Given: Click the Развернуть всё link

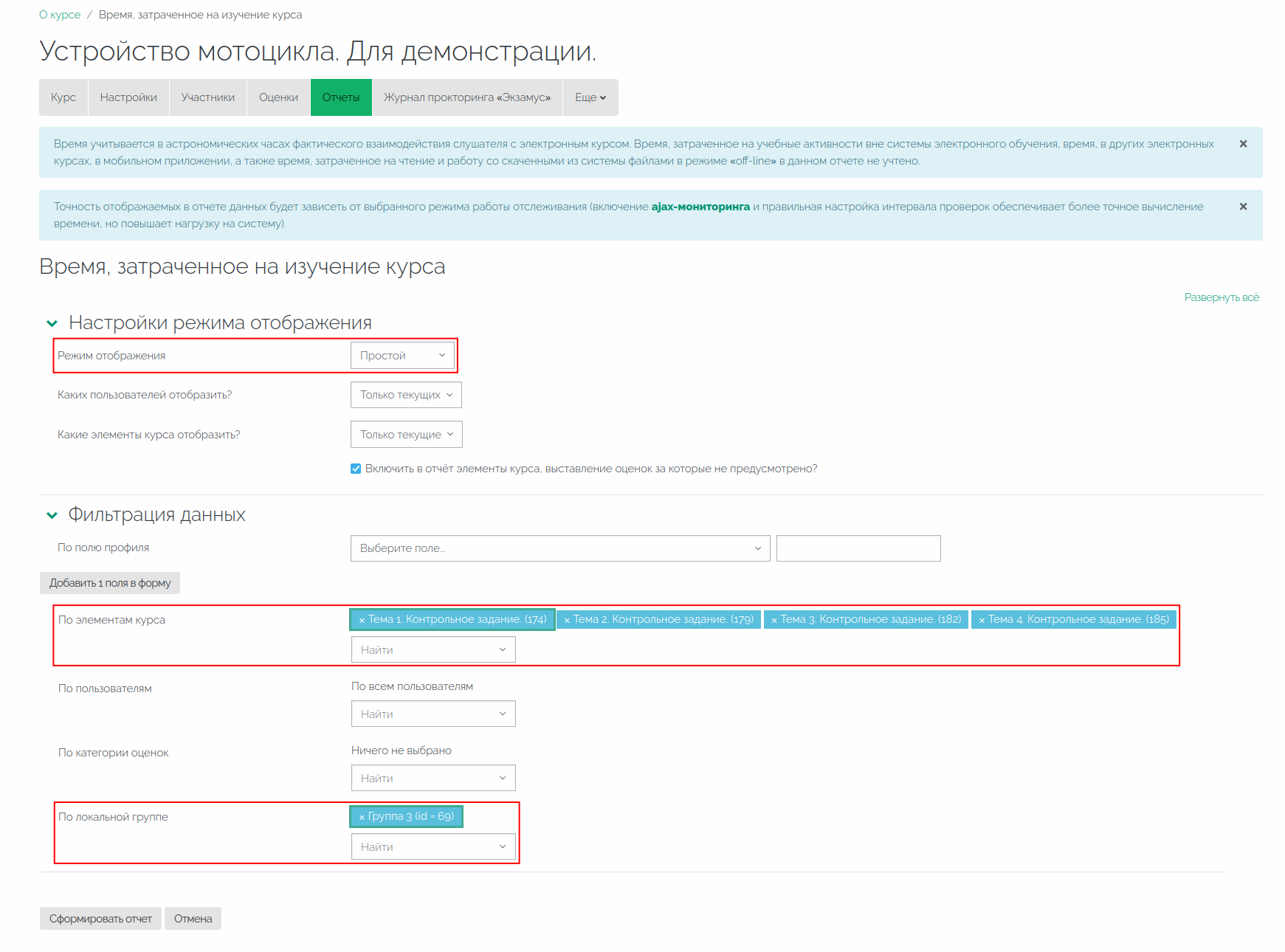Looking at the screenshot, I should 1221,297.
